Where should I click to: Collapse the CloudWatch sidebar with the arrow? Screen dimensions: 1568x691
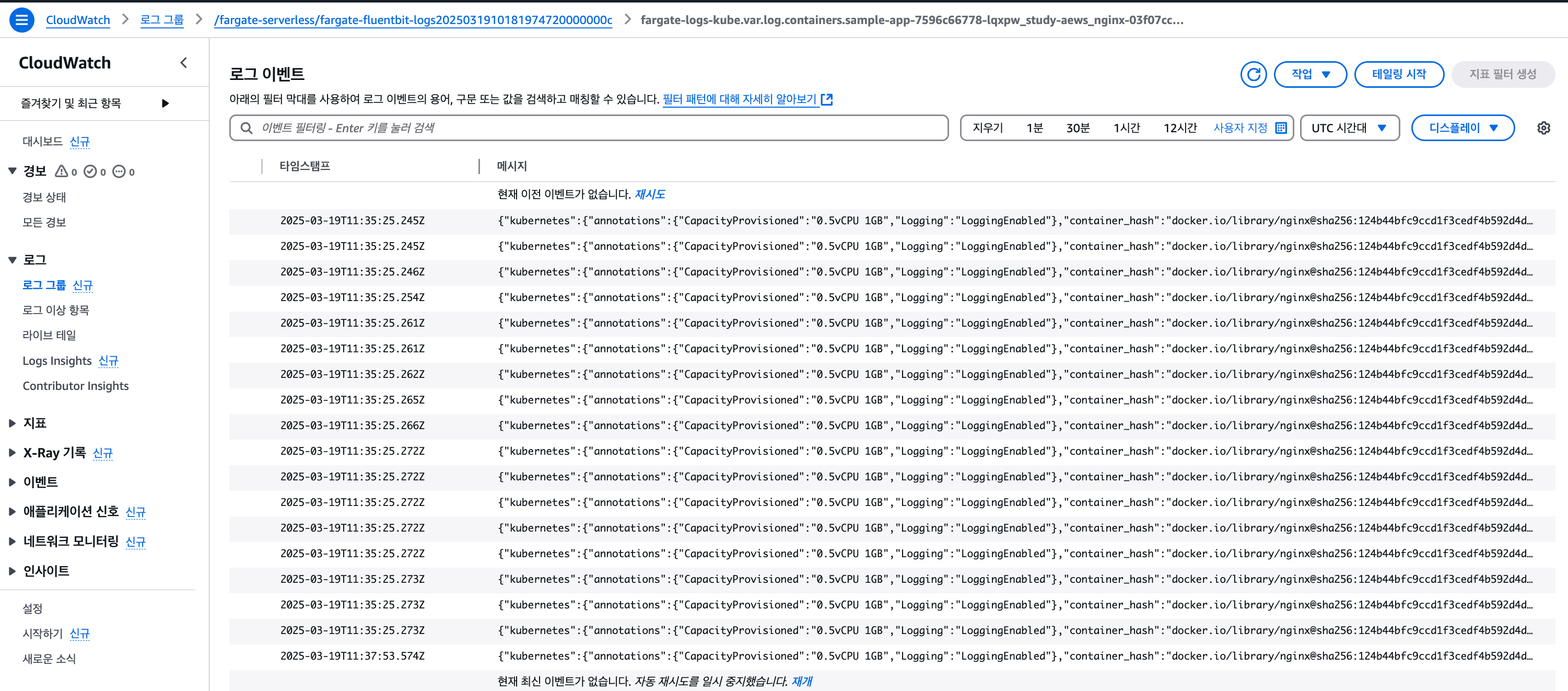(x=183, y=63)
